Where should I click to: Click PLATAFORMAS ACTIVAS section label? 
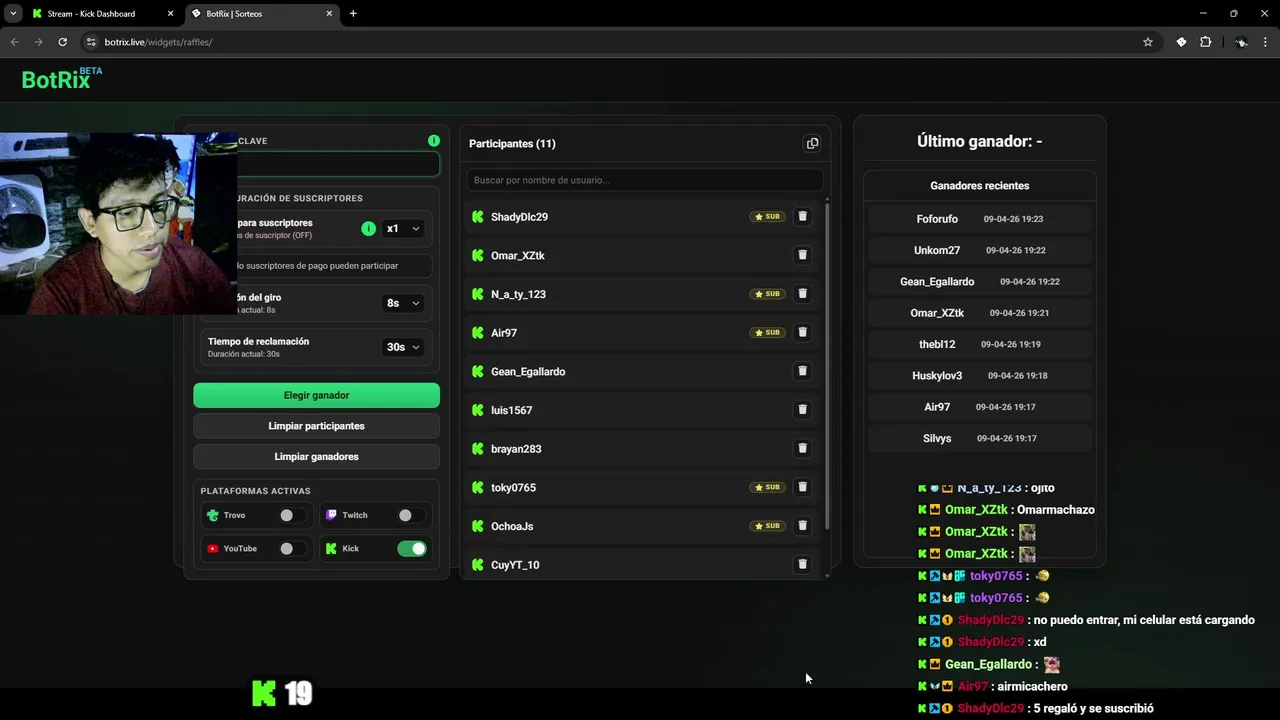(x=255, y=491)
